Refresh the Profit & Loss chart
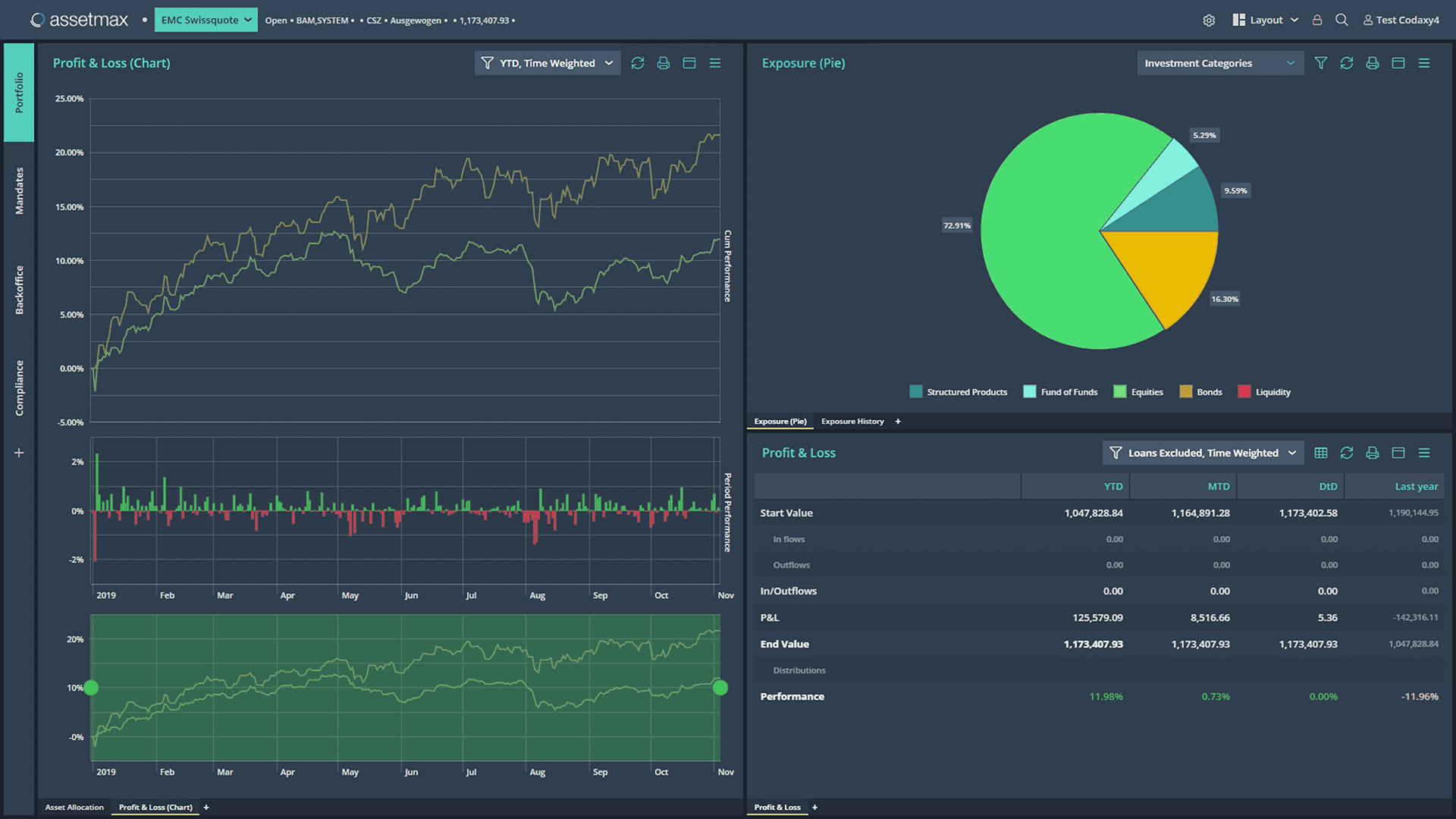The width and height of the screenshot is (1456, 819). pyautogui.click(x=638, y=63)
